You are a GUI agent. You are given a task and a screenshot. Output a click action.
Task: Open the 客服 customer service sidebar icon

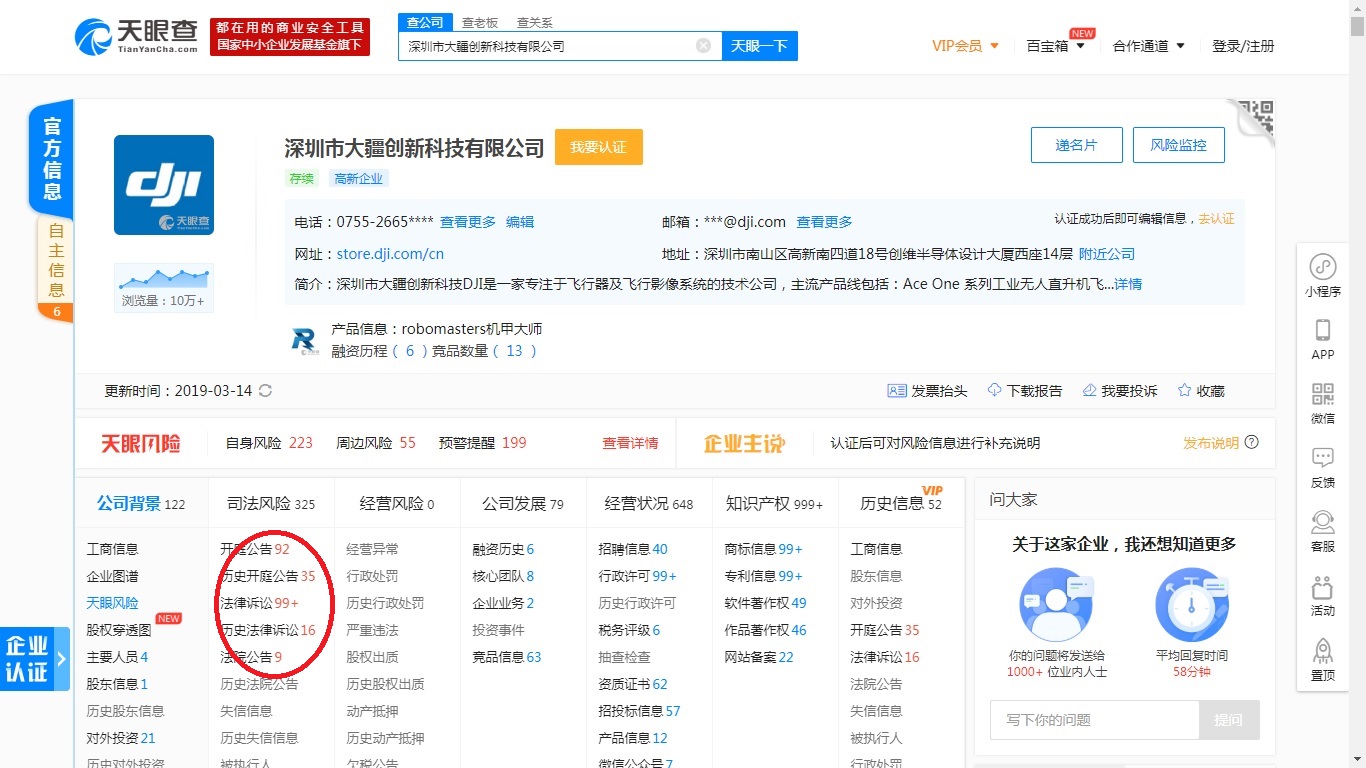pos(1323,531)
